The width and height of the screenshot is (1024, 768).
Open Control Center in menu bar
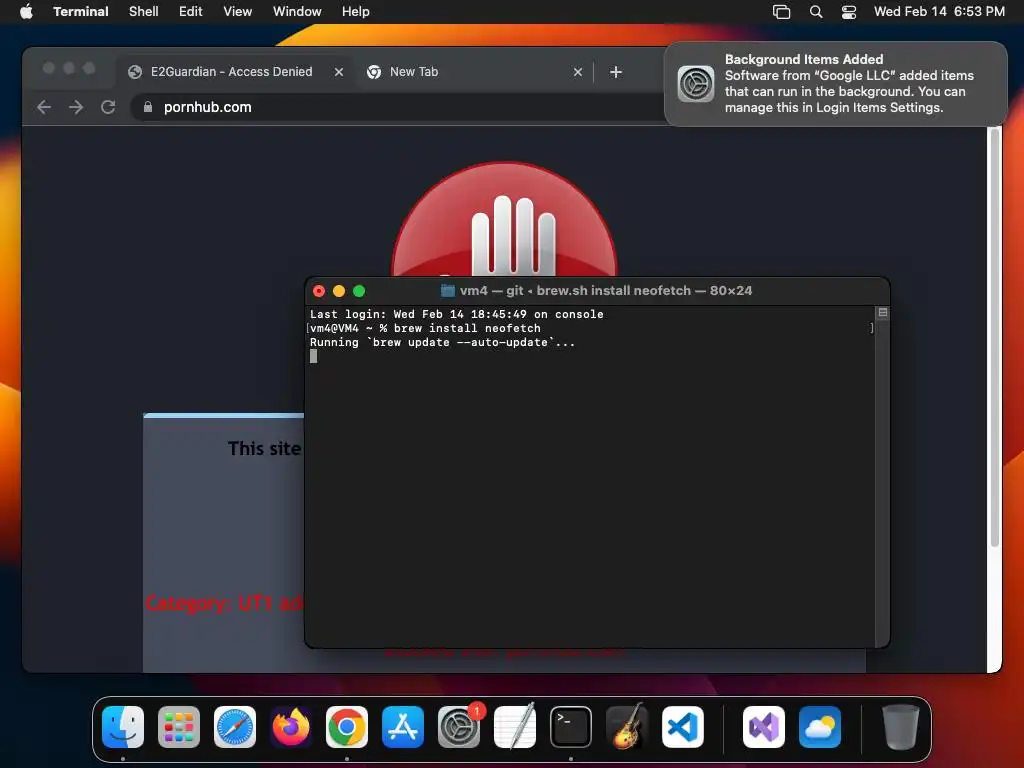[x=848, y=12]
